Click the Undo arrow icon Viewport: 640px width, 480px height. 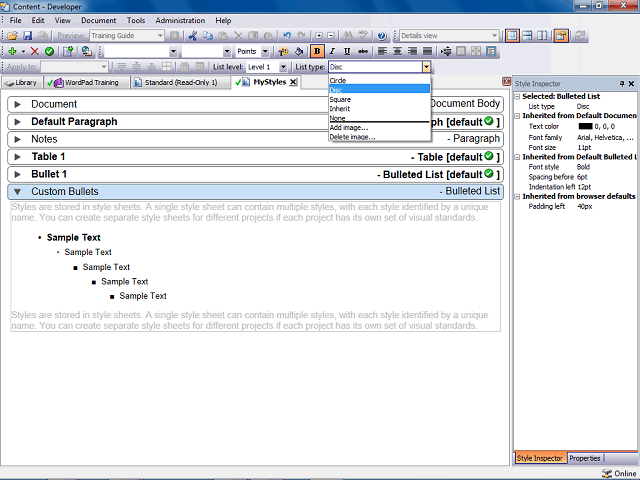[x=287, y=36]
